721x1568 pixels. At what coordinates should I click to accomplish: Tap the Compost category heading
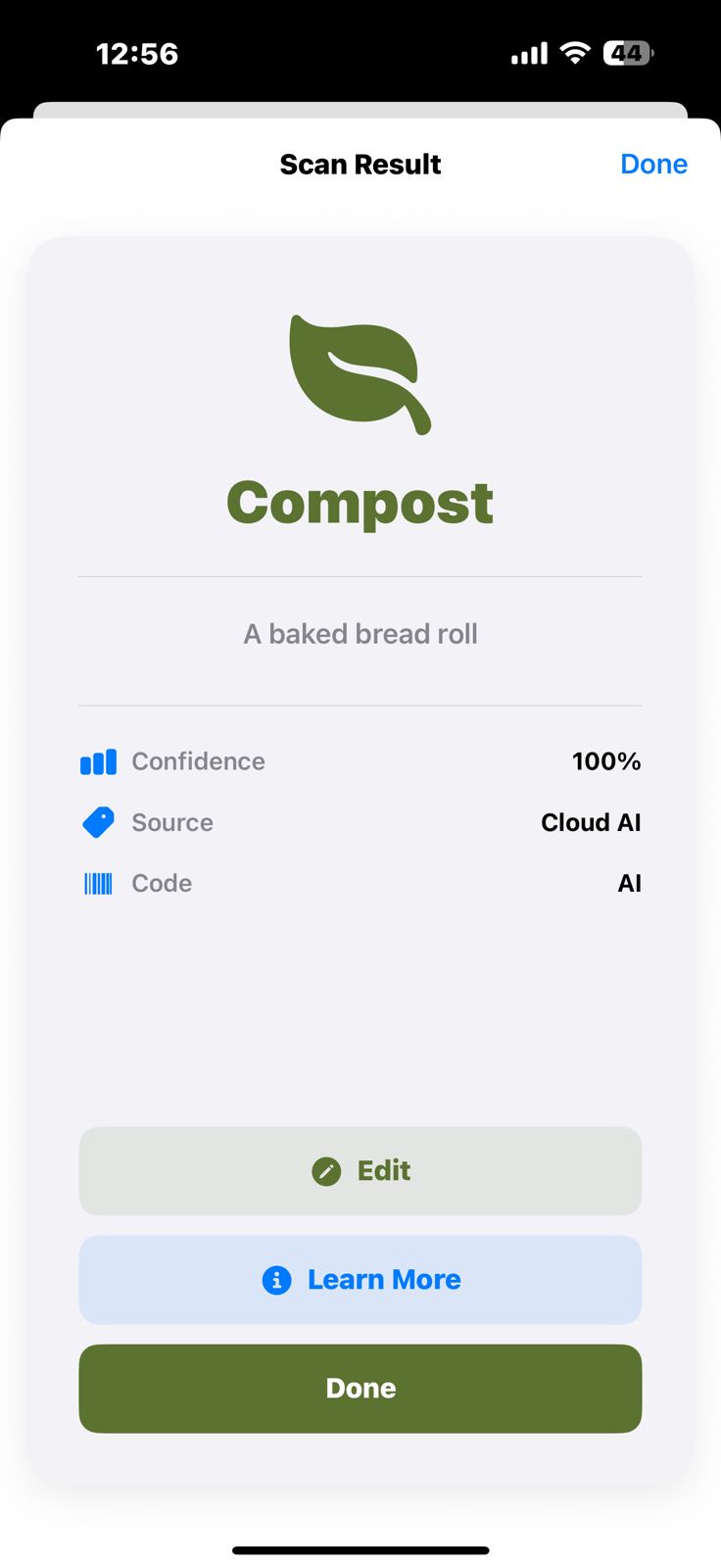click(x=360, y=503)
